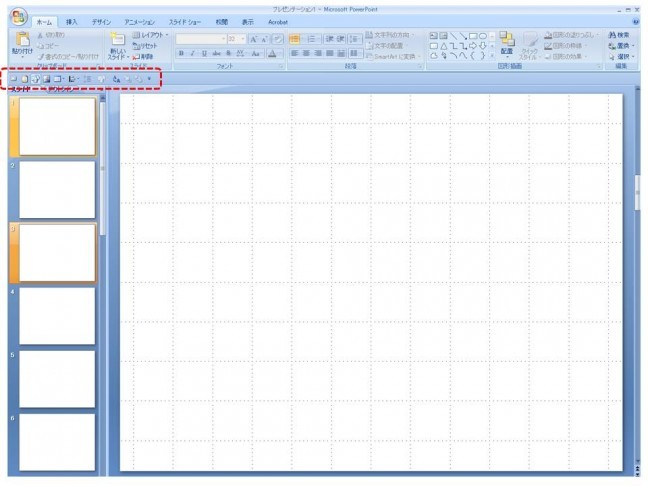
Task: Click the Find (検索) binoculars icon
Action: [x=623, y=35]
